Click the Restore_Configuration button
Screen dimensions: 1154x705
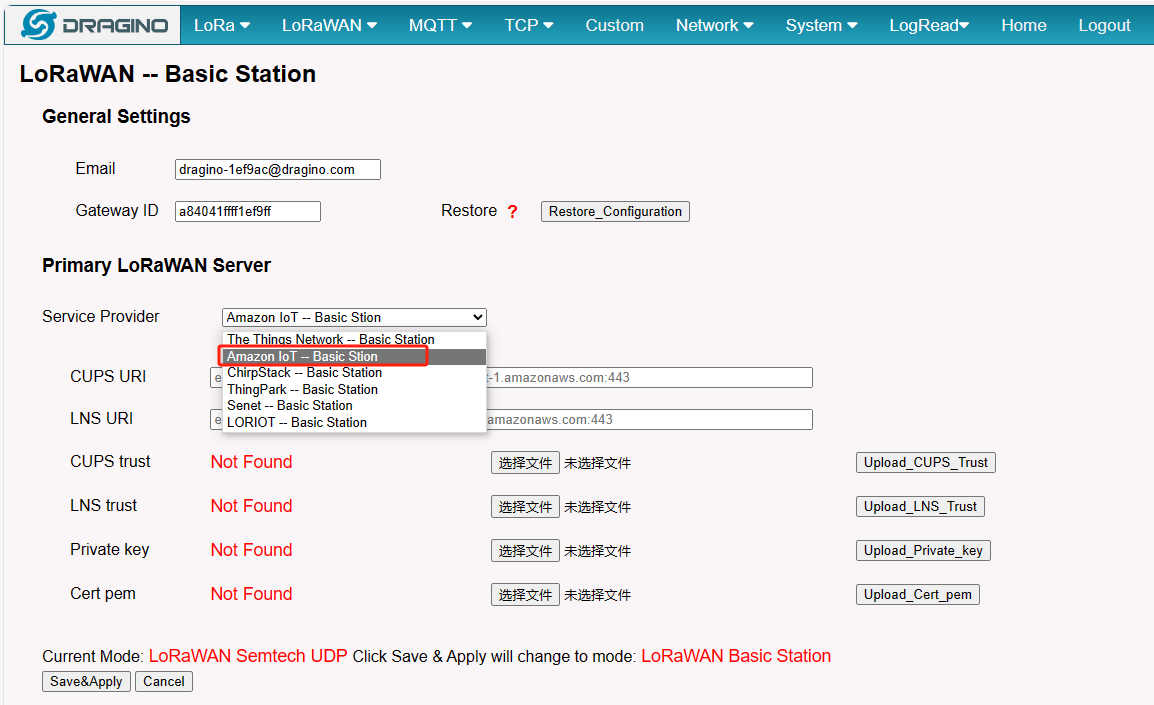tap(615, 211)
